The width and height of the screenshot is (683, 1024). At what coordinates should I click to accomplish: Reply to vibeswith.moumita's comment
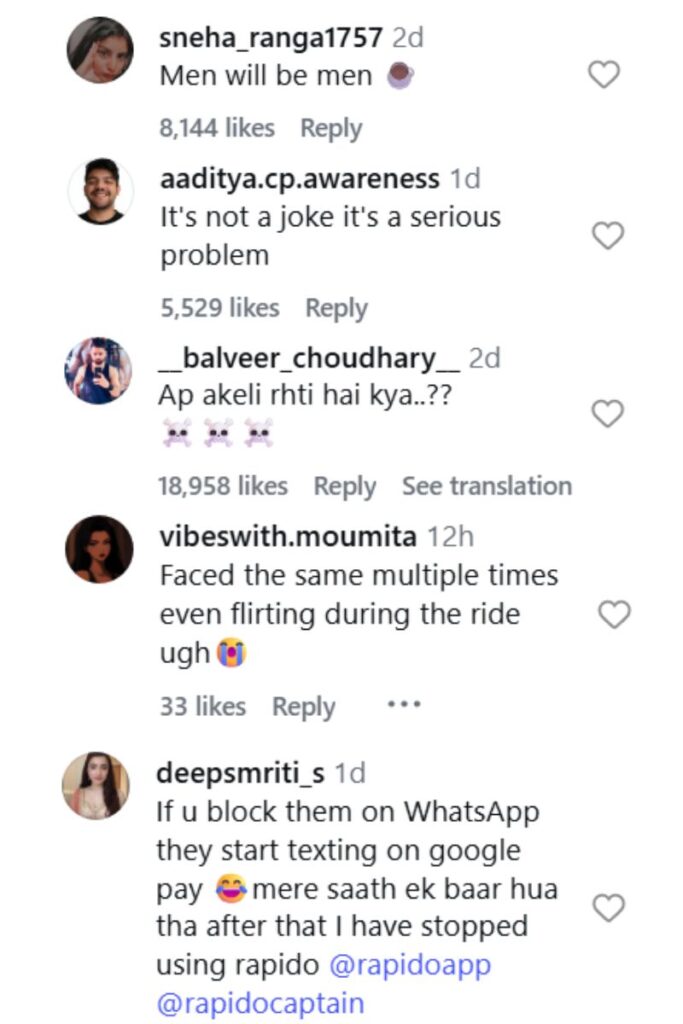(x=303, y=707)
